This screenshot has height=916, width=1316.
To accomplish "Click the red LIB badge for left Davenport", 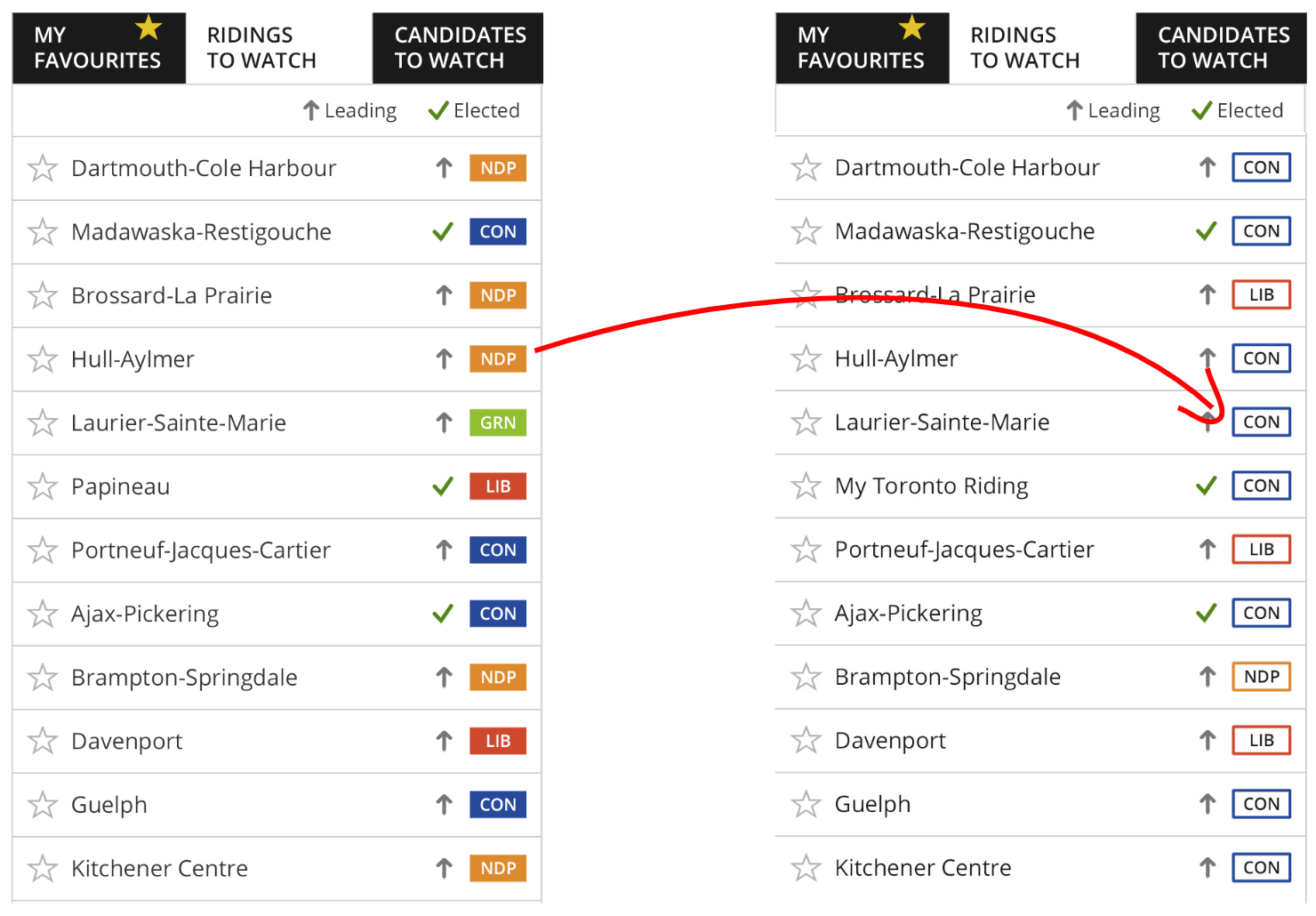I will [498, 741].
